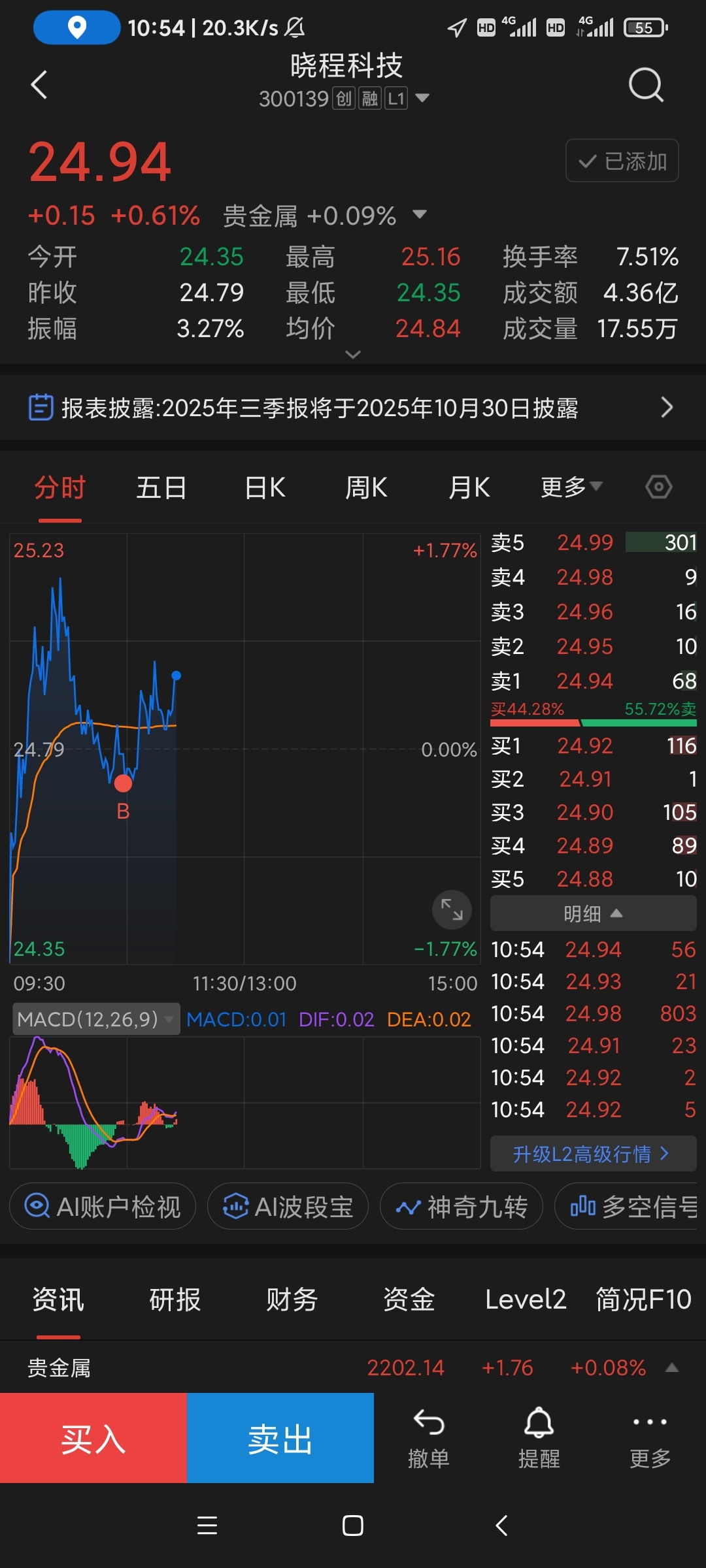Tap 升级L2高级行情 upgrade link
Viewport: 706px width, 1568px height.
point(593,1154)
